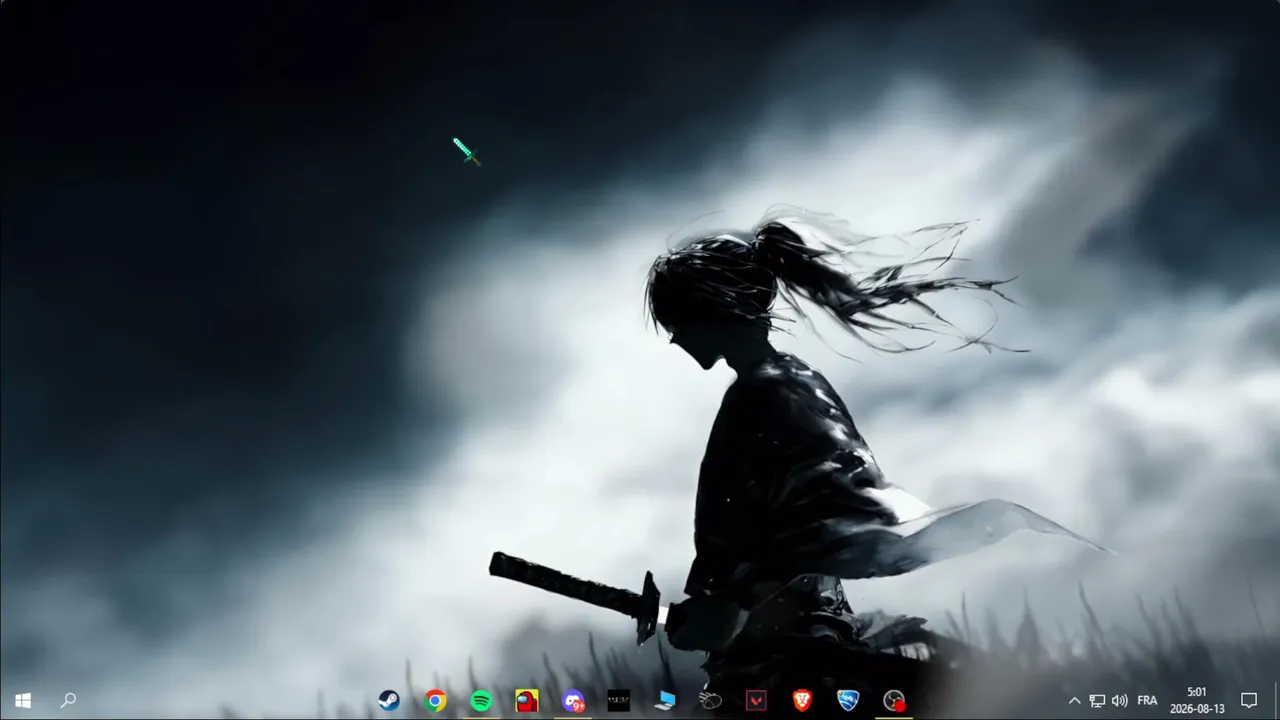
Task: Click the Show desktop strip
Action: coord(1277,700)
